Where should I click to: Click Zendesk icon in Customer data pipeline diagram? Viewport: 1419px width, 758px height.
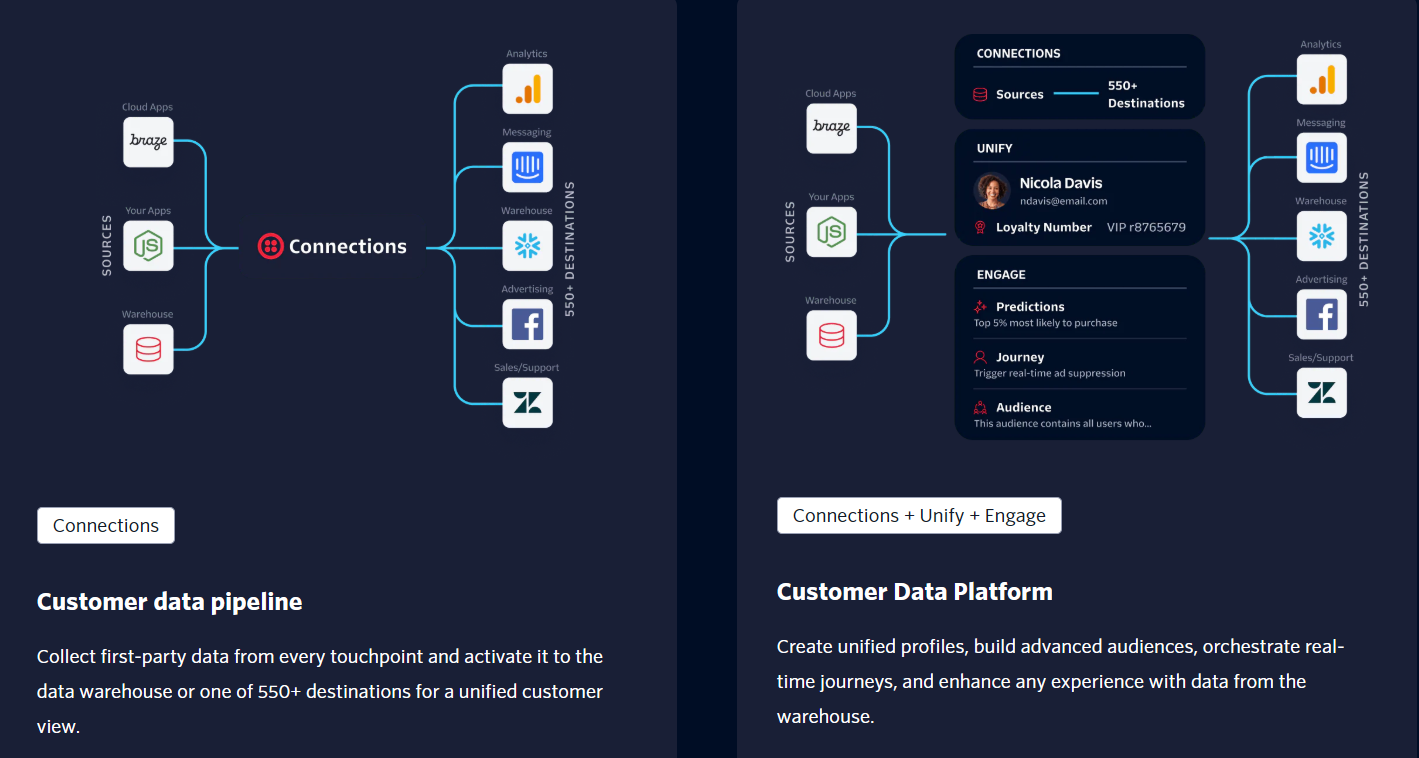[x=527, y=402]
